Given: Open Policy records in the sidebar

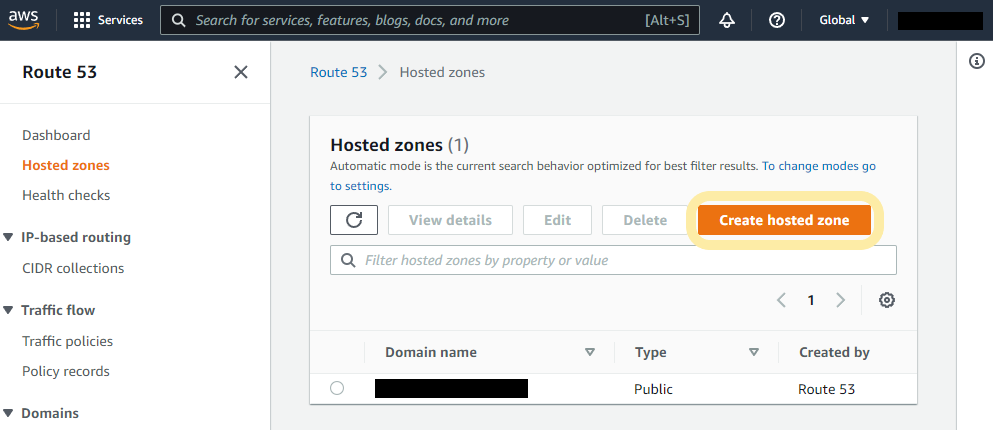Looking at the screenshot, I should (66, 371).
